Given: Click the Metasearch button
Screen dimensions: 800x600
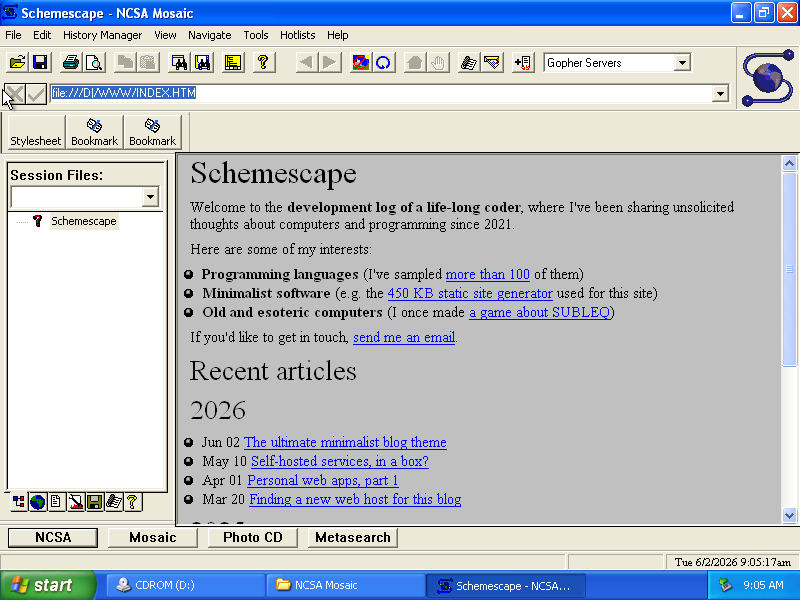Looking at the screenshot, I should click(353, 538).
